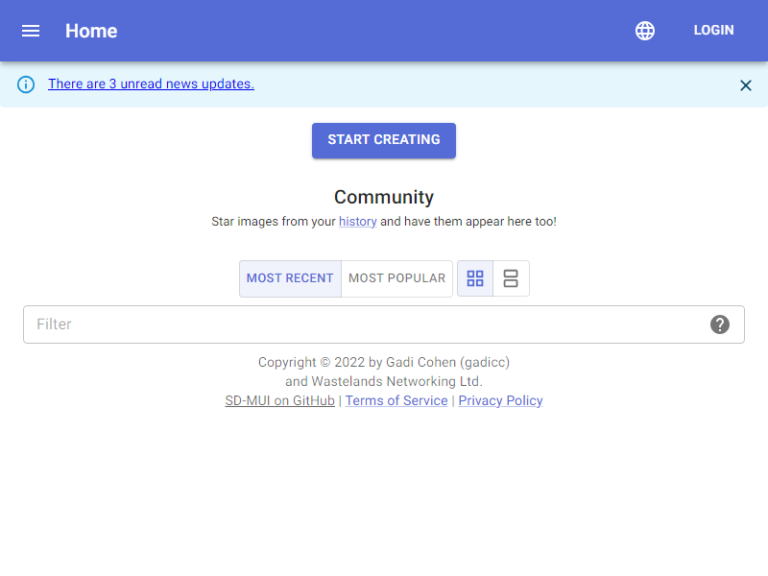Open the Terms of Service link
The image size is (768, 576).
396,400
